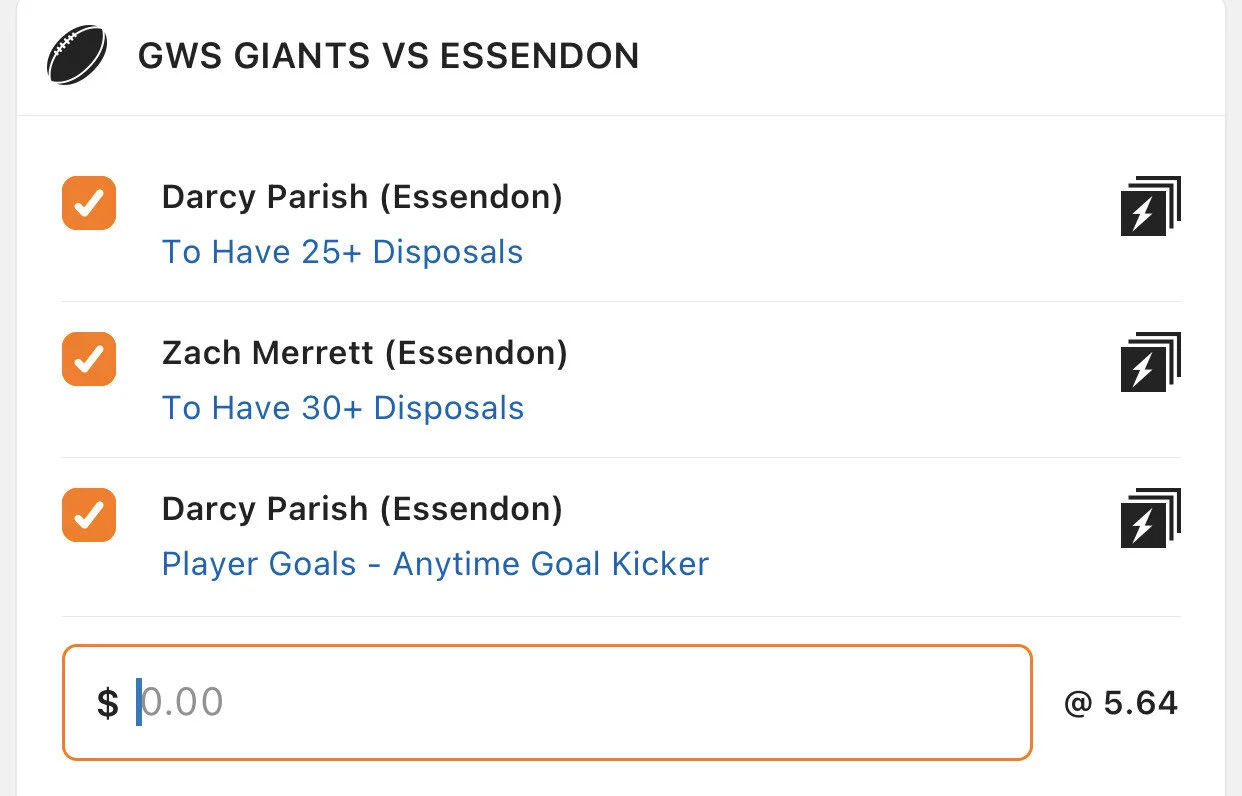This screenshot has width=1242, height=796.
Task: Click the lightning icon beside Zach Merrett
Action: click(x=1150, y=361)
